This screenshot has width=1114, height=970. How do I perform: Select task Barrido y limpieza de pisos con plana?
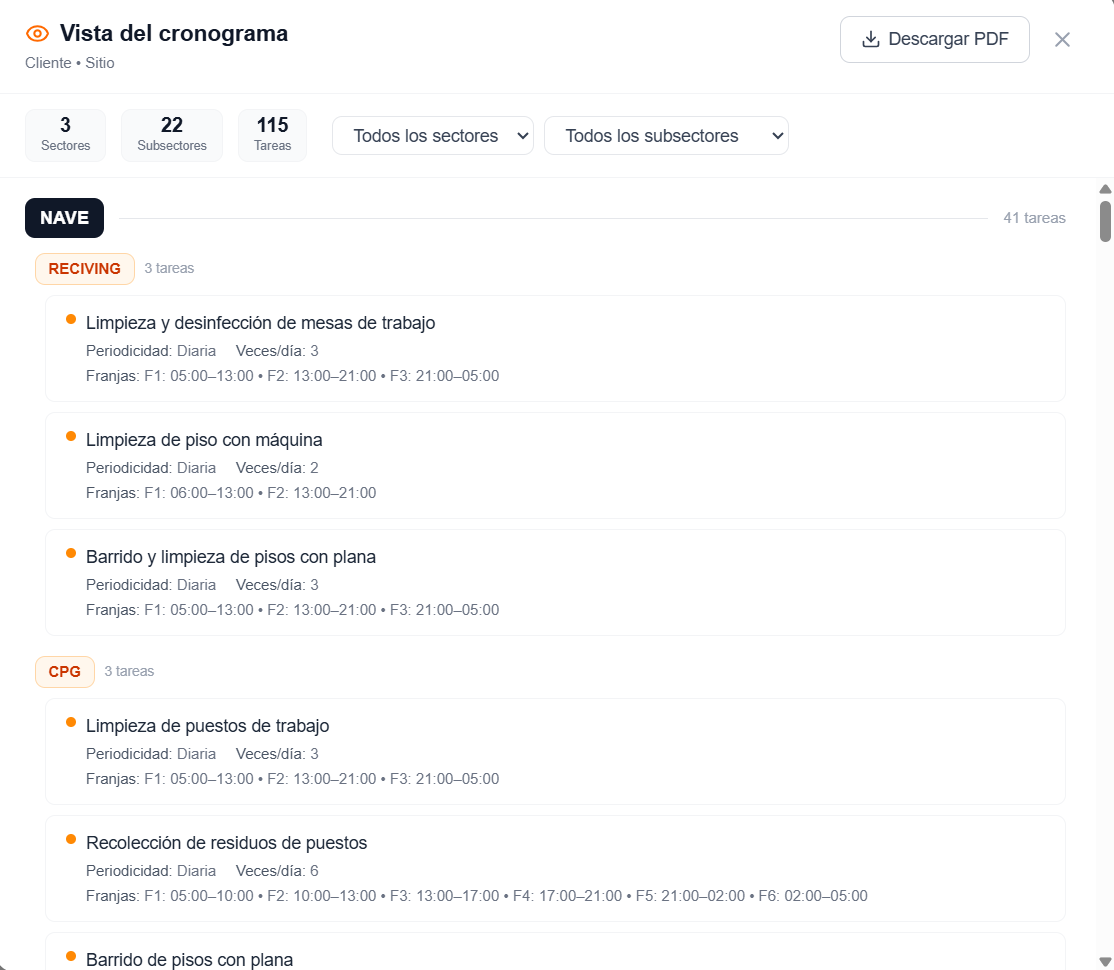(556, 583)
